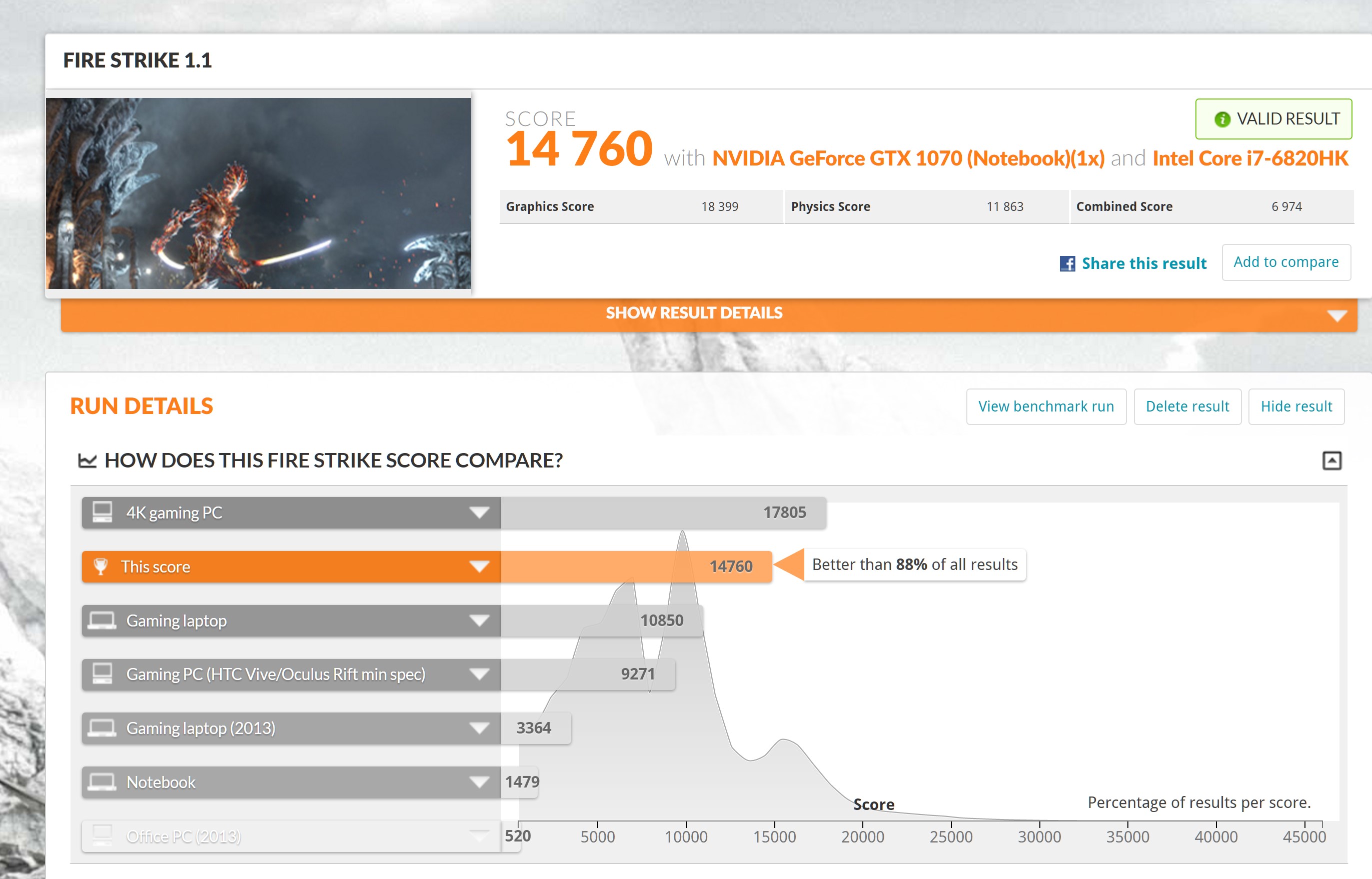
Task: Select the Gaming laptop (2013) comparison row label
Action: 201,728
